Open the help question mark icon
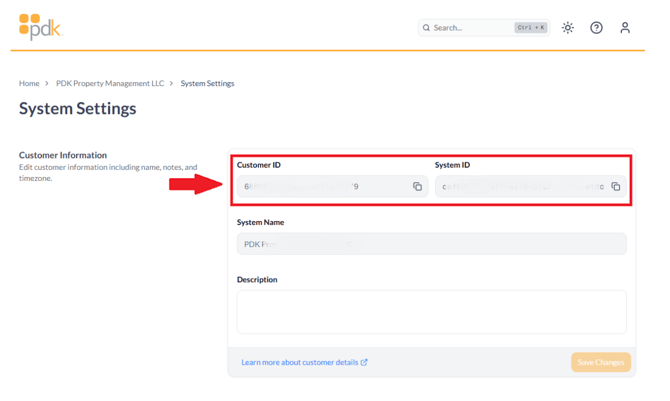 coord(596,28)
